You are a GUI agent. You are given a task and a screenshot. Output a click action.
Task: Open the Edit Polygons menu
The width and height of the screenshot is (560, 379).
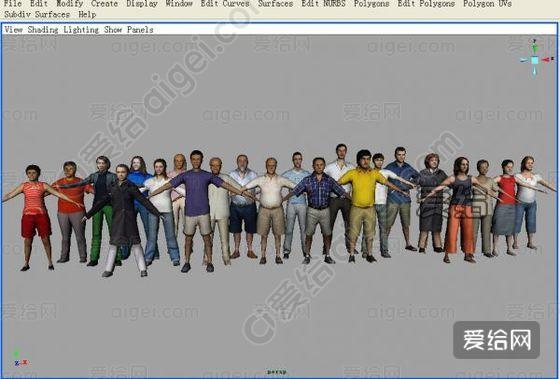click(426, 4)
